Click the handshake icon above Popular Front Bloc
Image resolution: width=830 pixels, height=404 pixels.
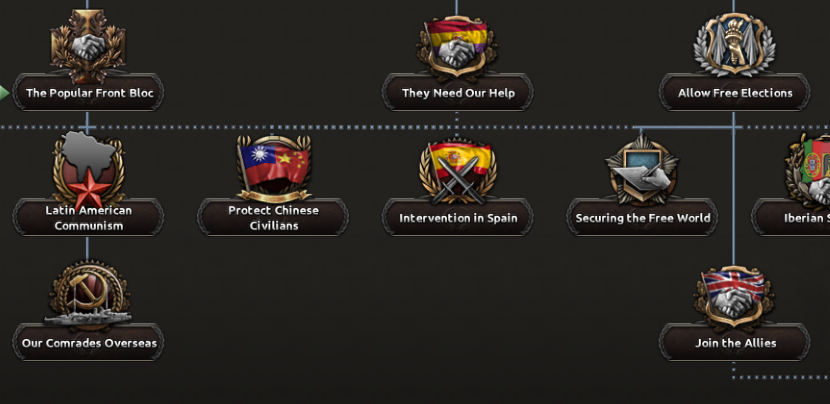coord(88,44)
